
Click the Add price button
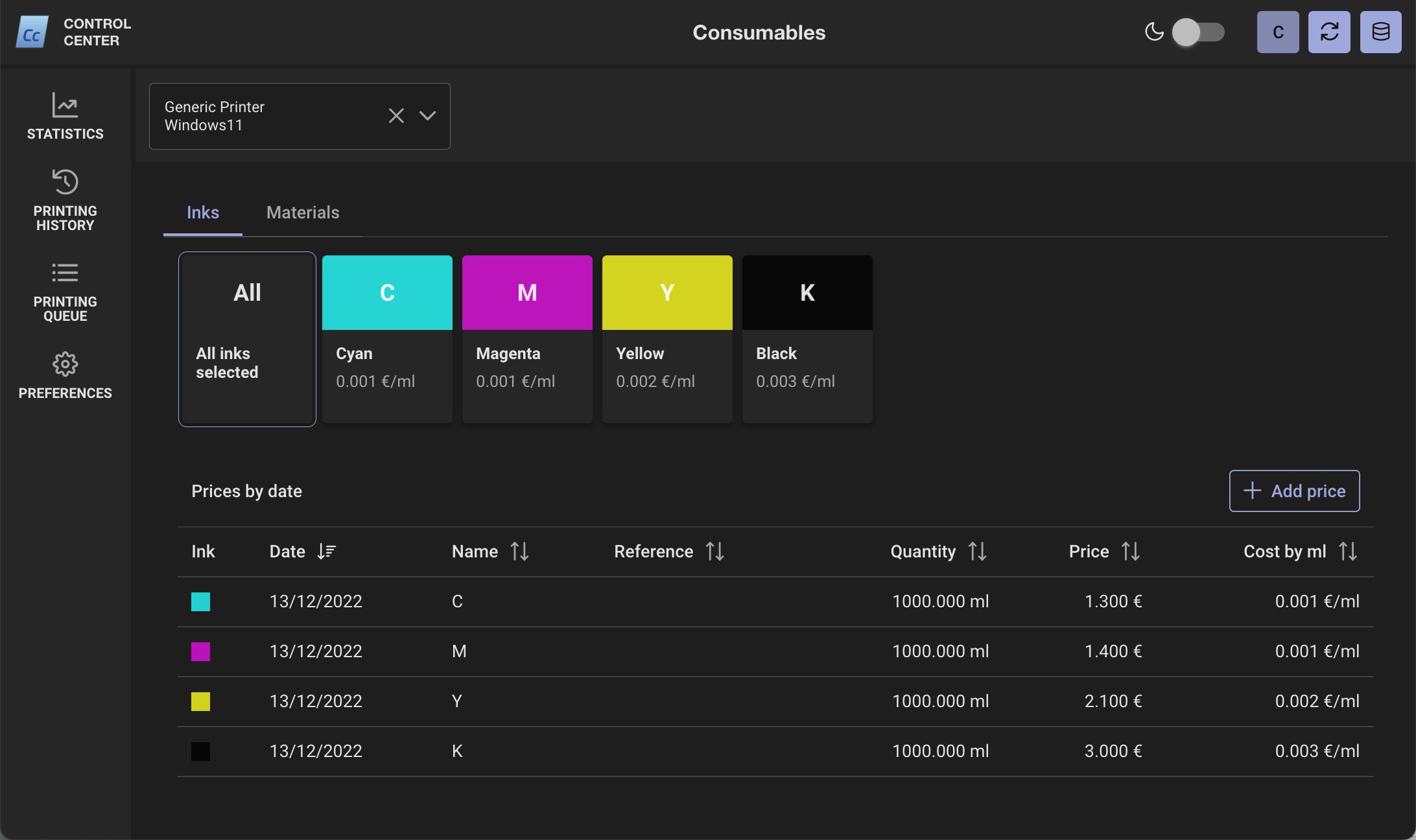(x=1294, y=491)
